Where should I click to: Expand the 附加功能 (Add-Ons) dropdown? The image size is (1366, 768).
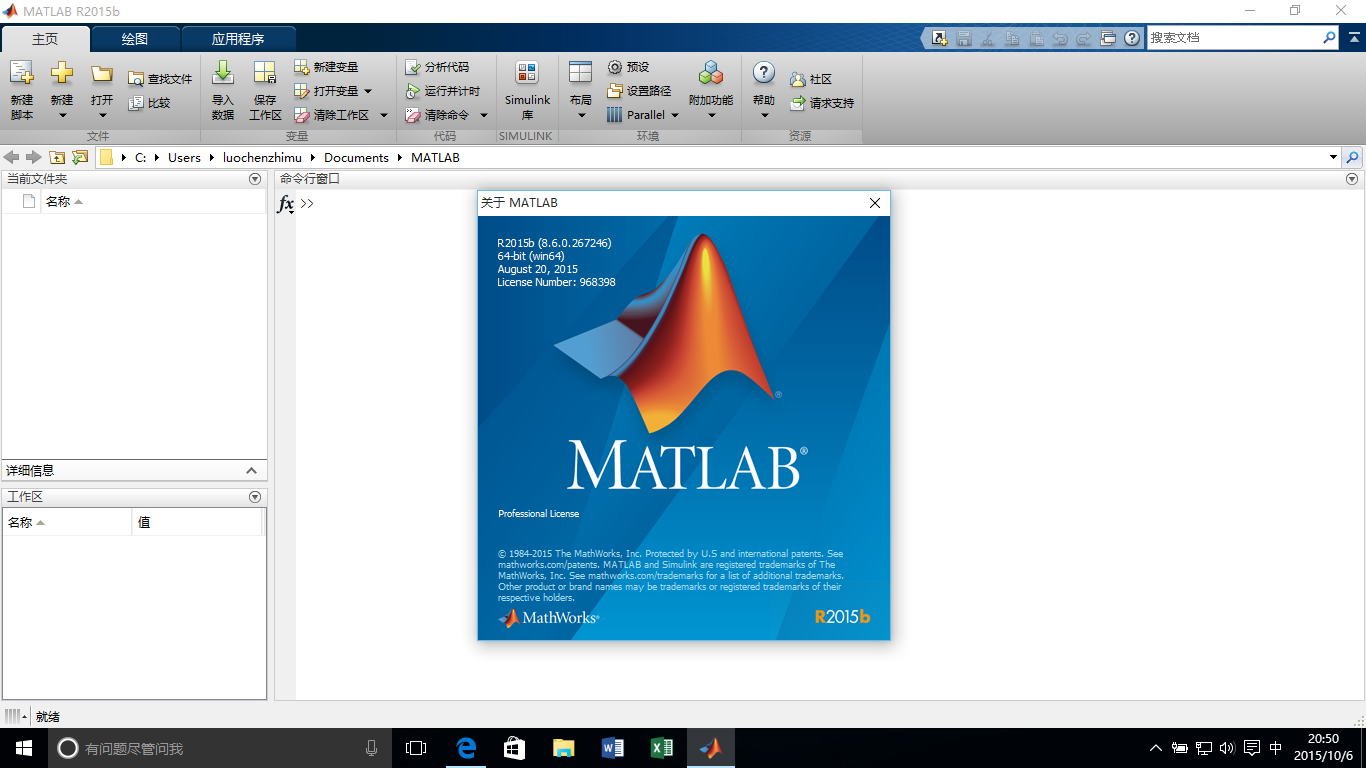[x=711, y=115]
